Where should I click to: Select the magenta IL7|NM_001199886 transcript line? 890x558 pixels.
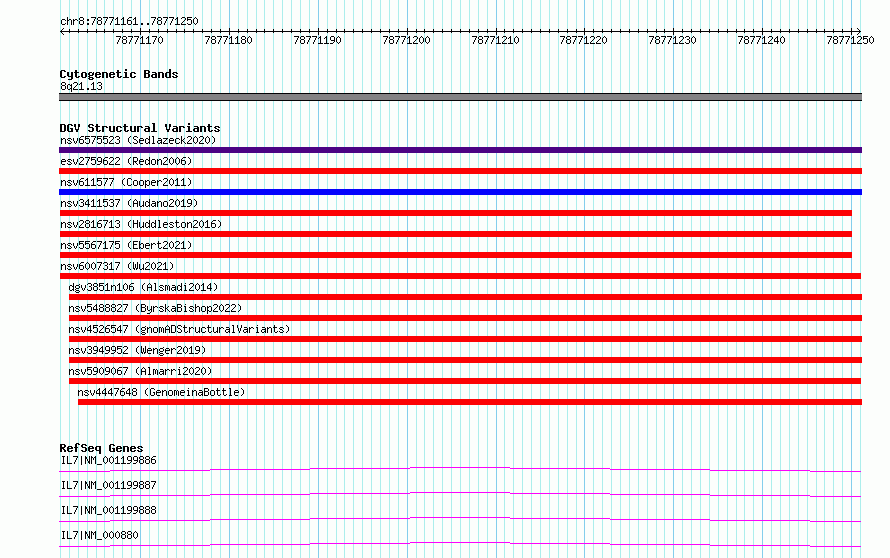coord(460,469)
